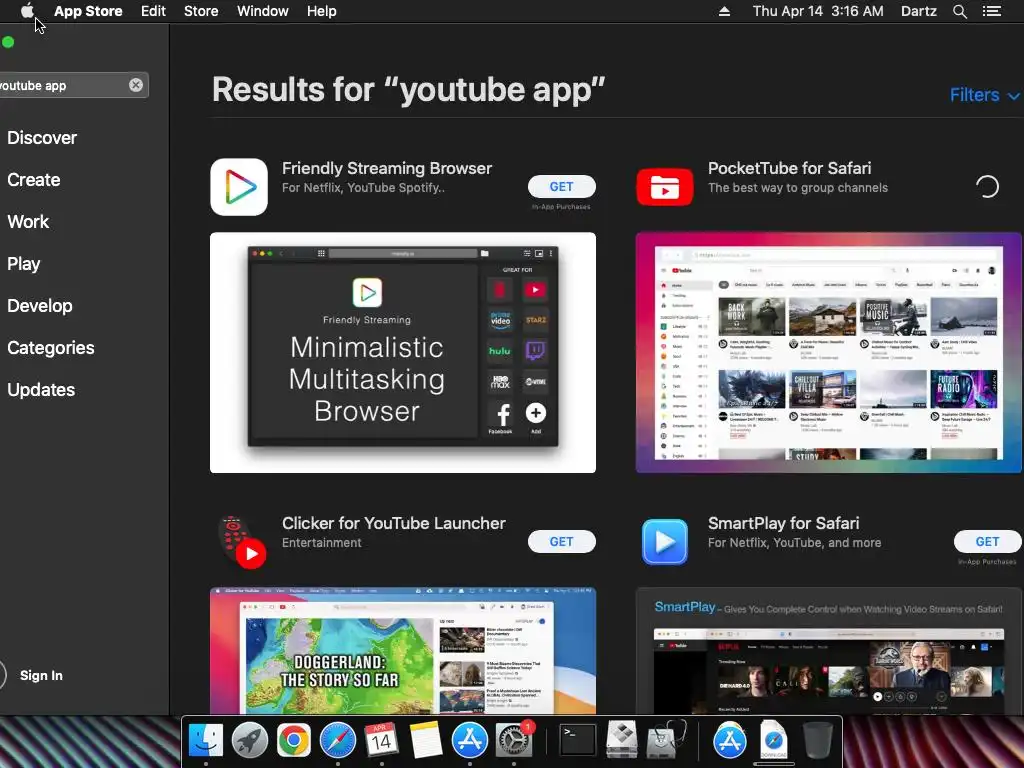This screenshot has width=1024, height=768.
Task: Go to the Discover section
Action: tap(42, 138)
